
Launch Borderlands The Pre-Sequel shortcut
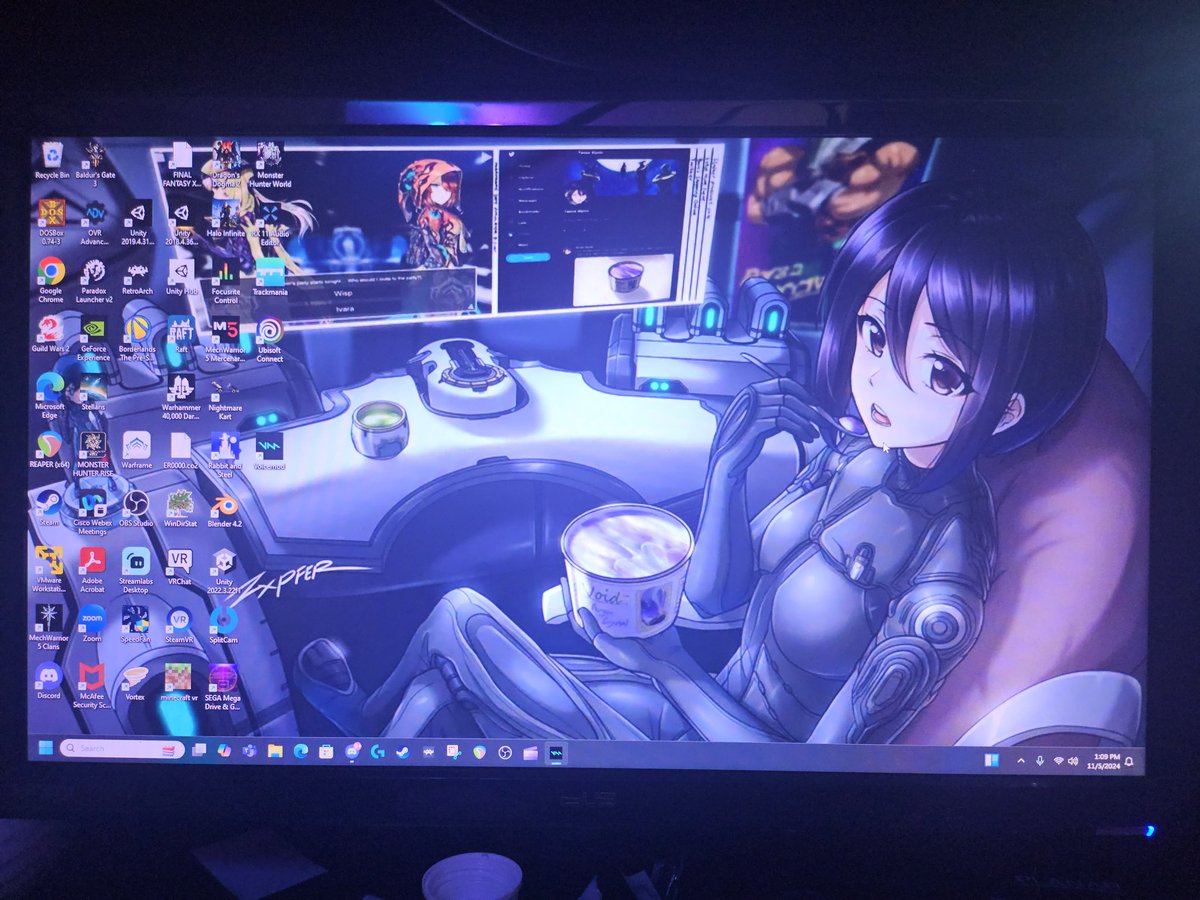pyautogui.click(x=138, y=338)
